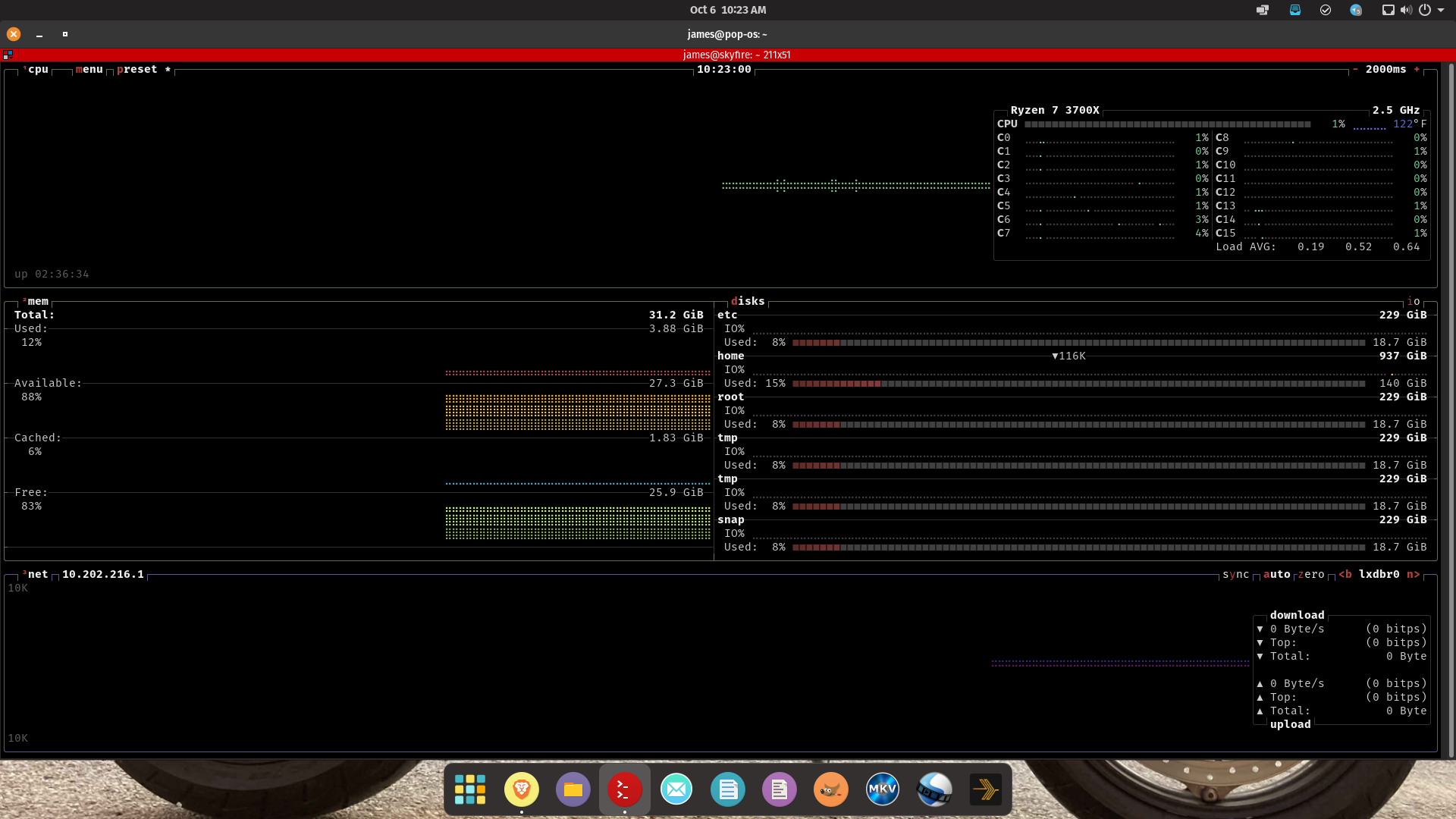Toggle the mem box visibility
Viewport: 1456px width, 819px height.
pyautogui.click(x=37, y=301)
